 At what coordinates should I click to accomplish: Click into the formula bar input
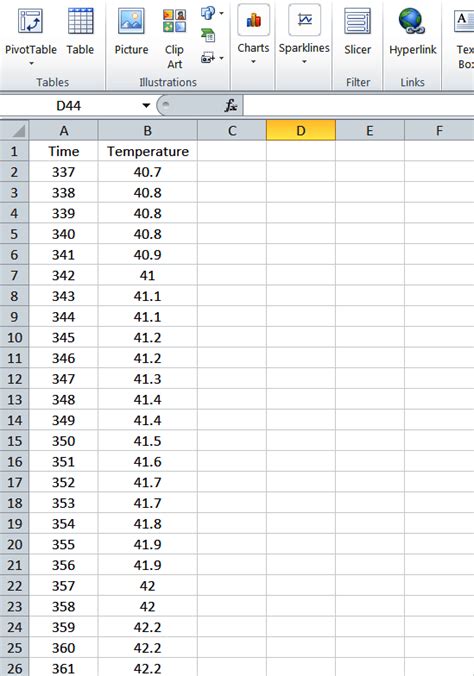click(x=358, y=105)
